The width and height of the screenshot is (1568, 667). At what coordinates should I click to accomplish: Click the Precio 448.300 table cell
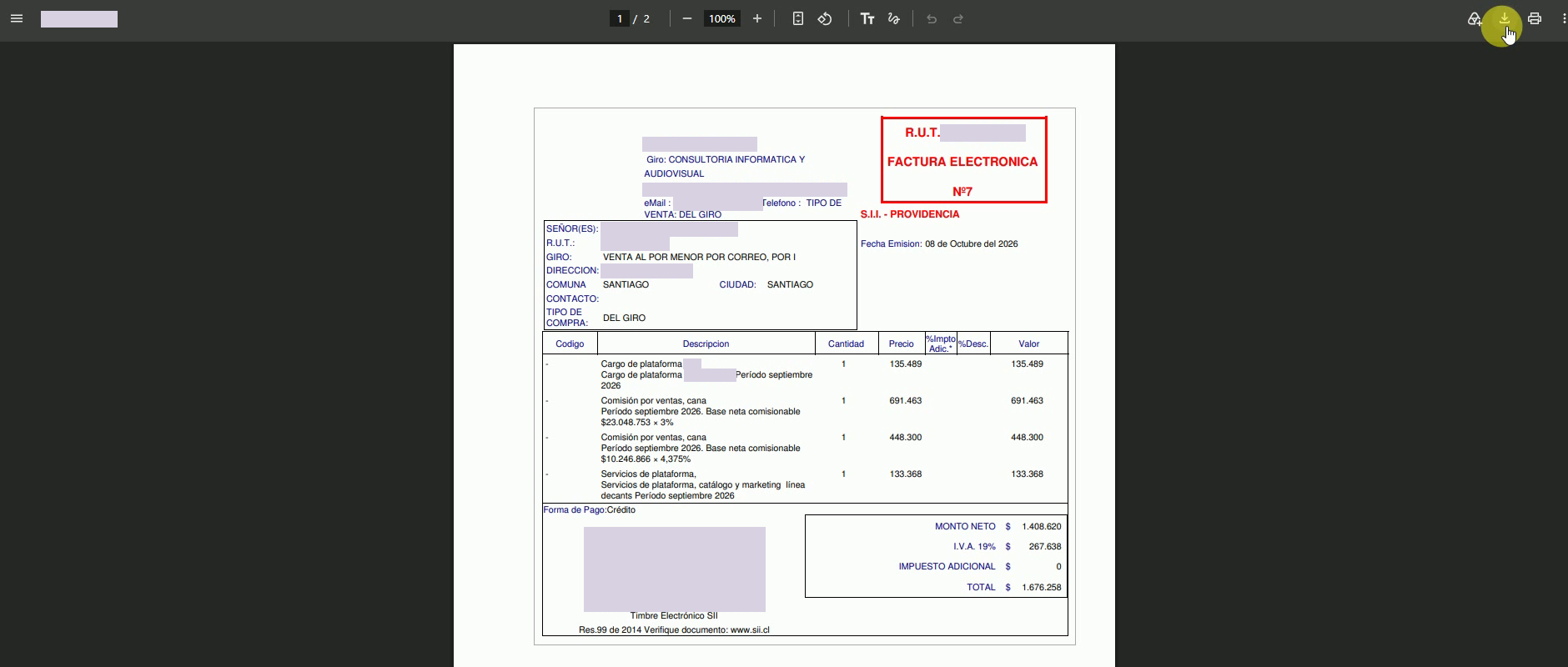906,438
